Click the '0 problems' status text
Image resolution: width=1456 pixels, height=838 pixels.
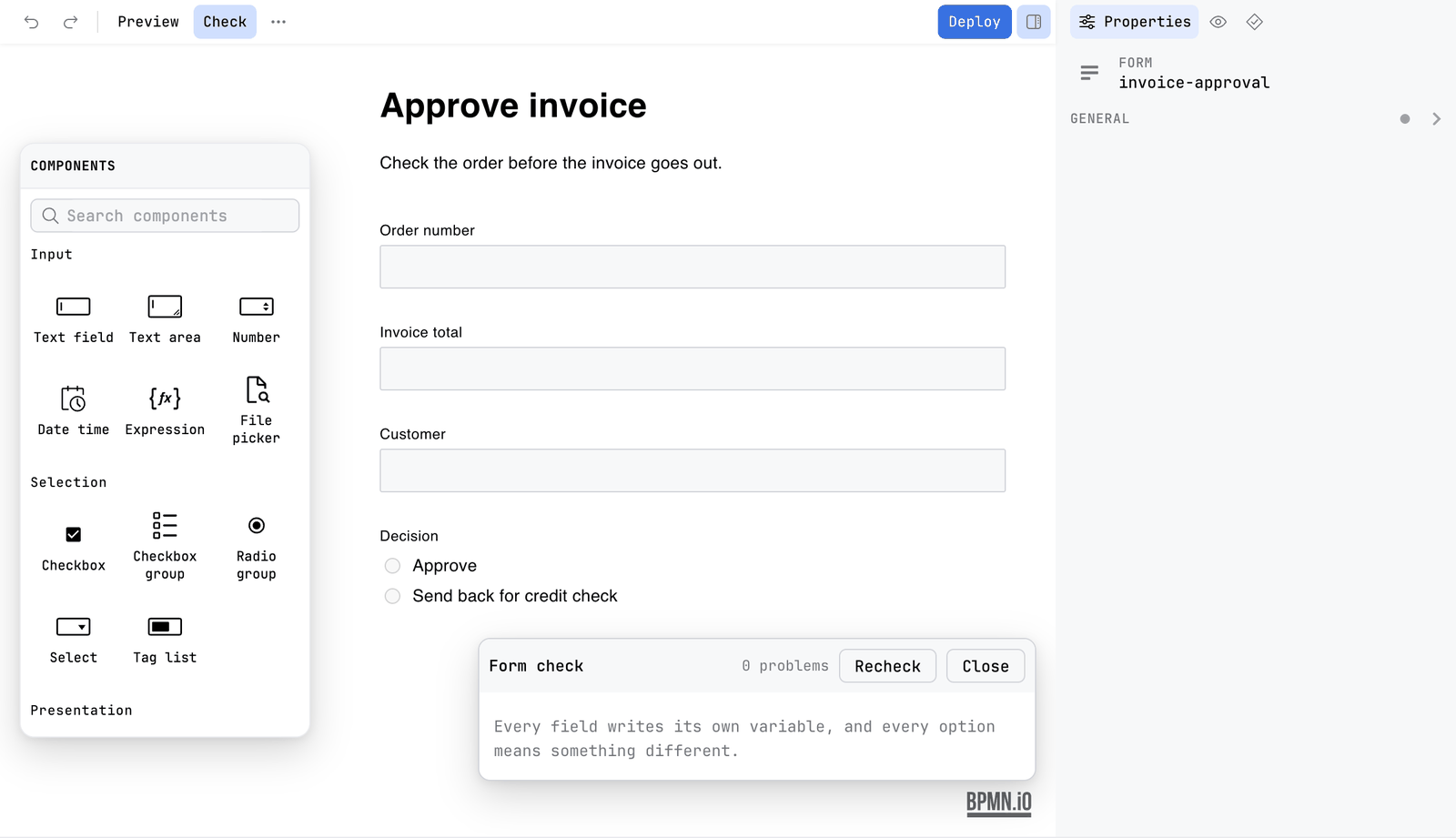tap(785, 666)
